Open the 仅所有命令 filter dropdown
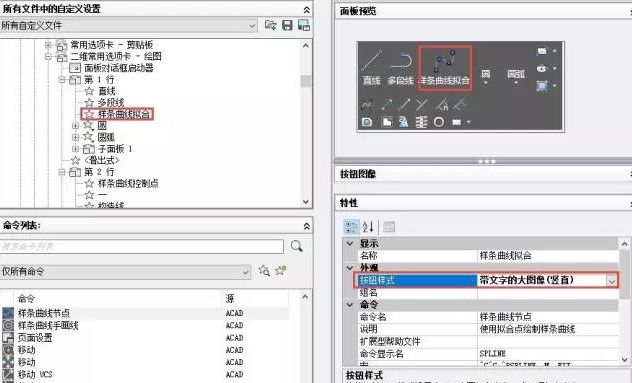This screenshot has height=383, width=632. coord(245,272)
